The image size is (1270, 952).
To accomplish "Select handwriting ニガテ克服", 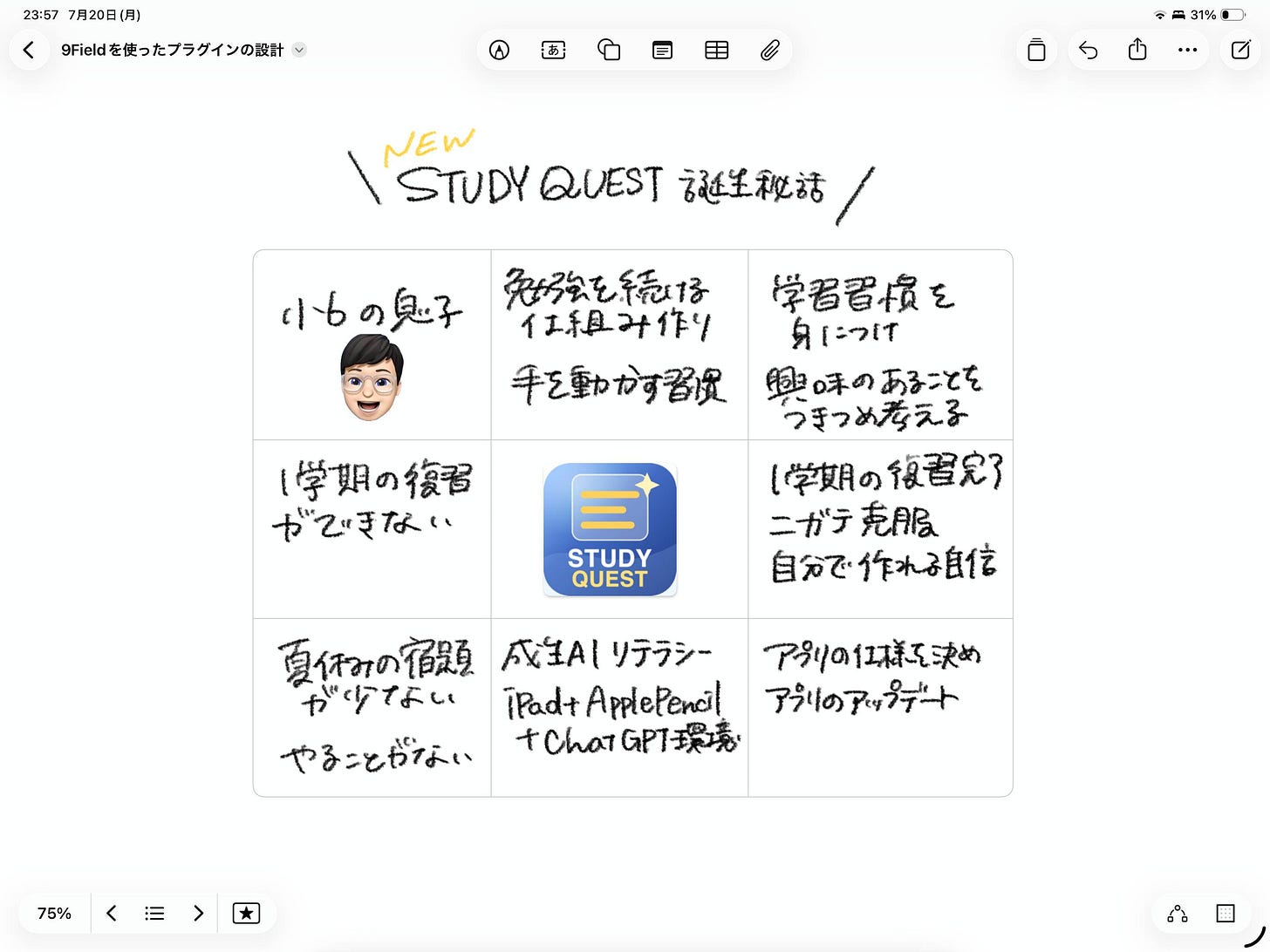I will coord(853,521).
